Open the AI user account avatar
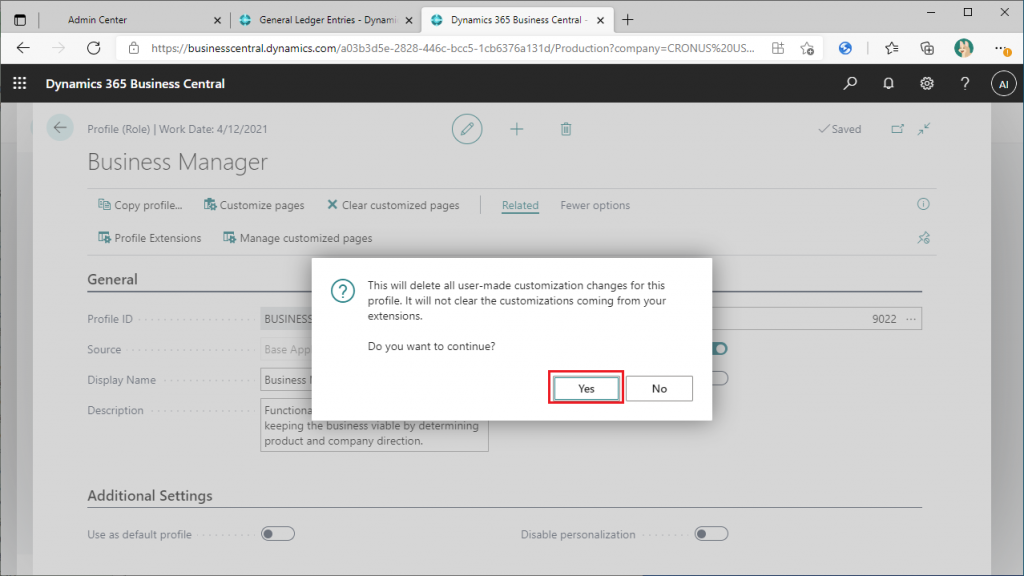The width and height of the screenshot is (1024, 576). (1003, 84)
